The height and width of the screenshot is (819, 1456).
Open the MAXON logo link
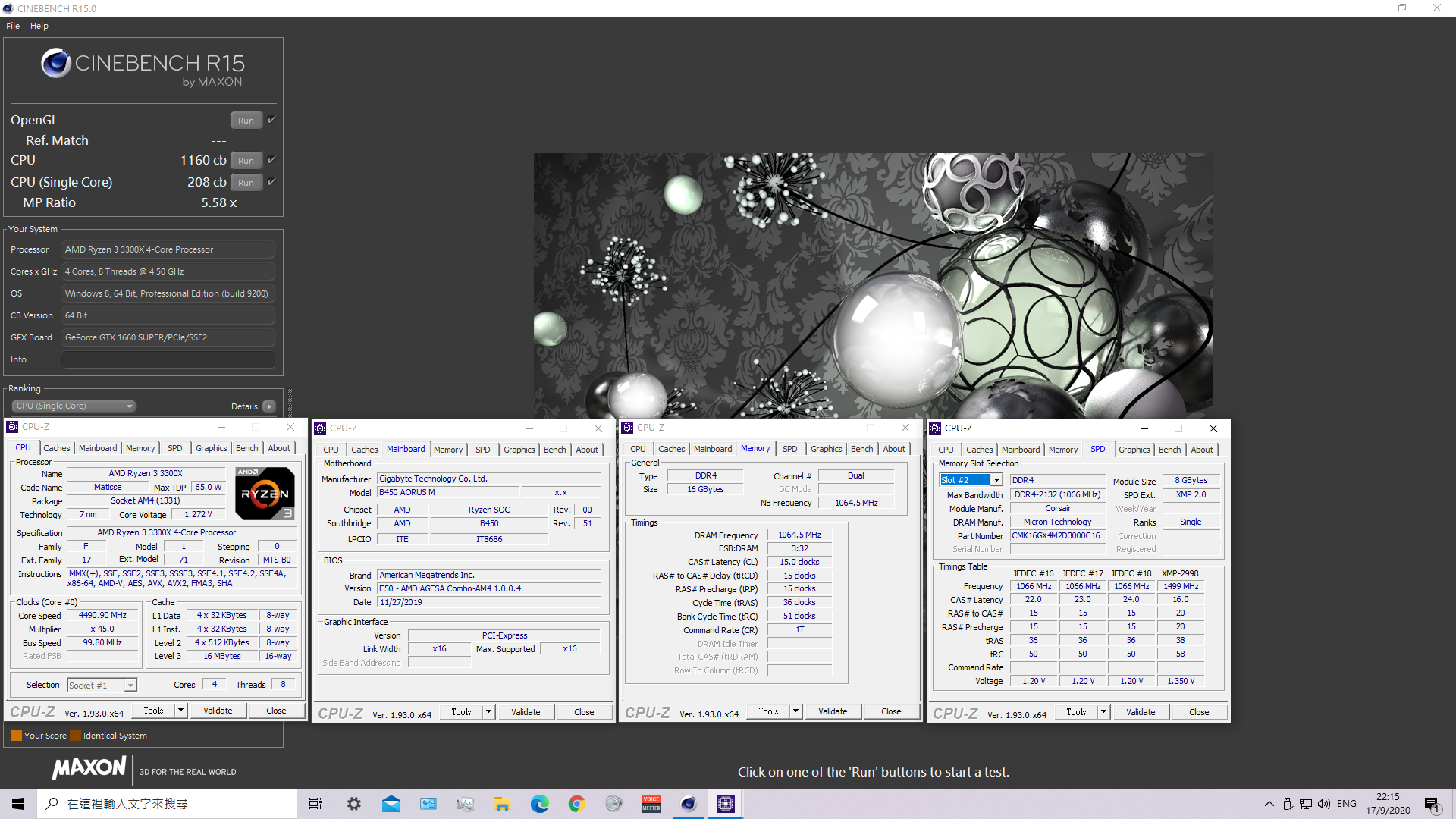[89, 768]
